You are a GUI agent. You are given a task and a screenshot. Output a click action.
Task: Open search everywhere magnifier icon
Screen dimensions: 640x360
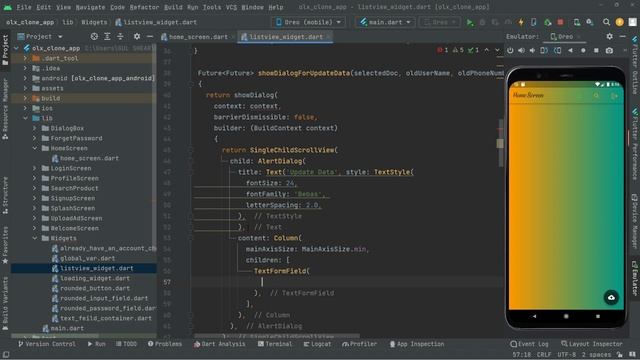click(607, 22)
